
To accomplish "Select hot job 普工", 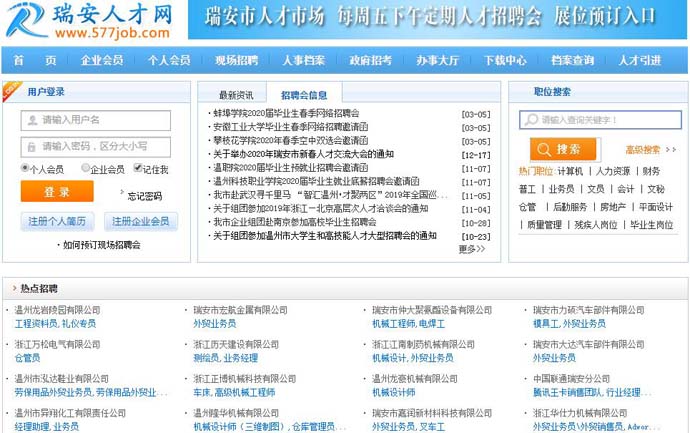I will (527, 189).
